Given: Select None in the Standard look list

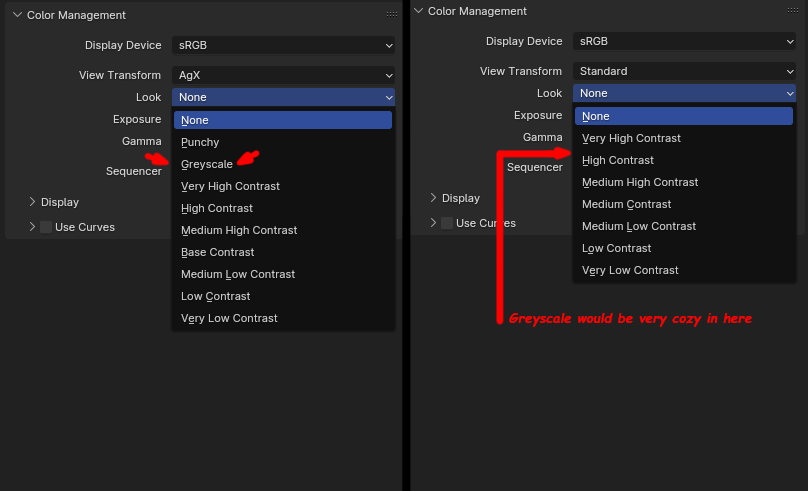Looking at the screenshot, I should (x=684, y=116).
